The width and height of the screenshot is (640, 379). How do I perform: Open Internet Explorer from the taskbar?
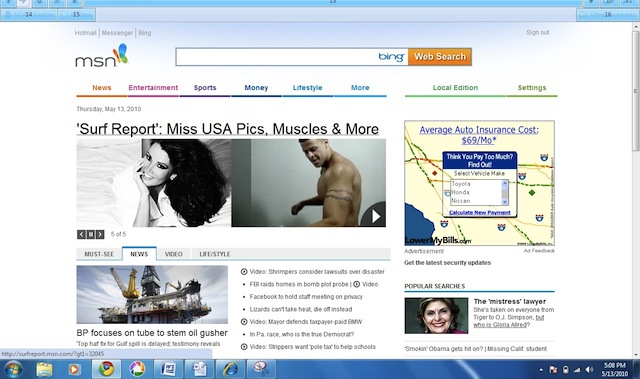(230, 369)
